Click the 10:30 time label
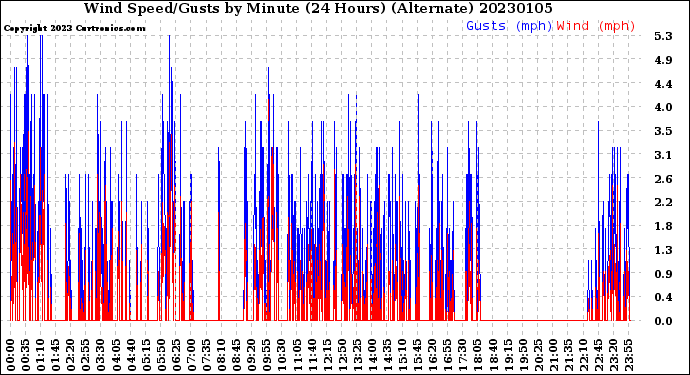Viewport: 690px width, 375px height. (282, 355)
